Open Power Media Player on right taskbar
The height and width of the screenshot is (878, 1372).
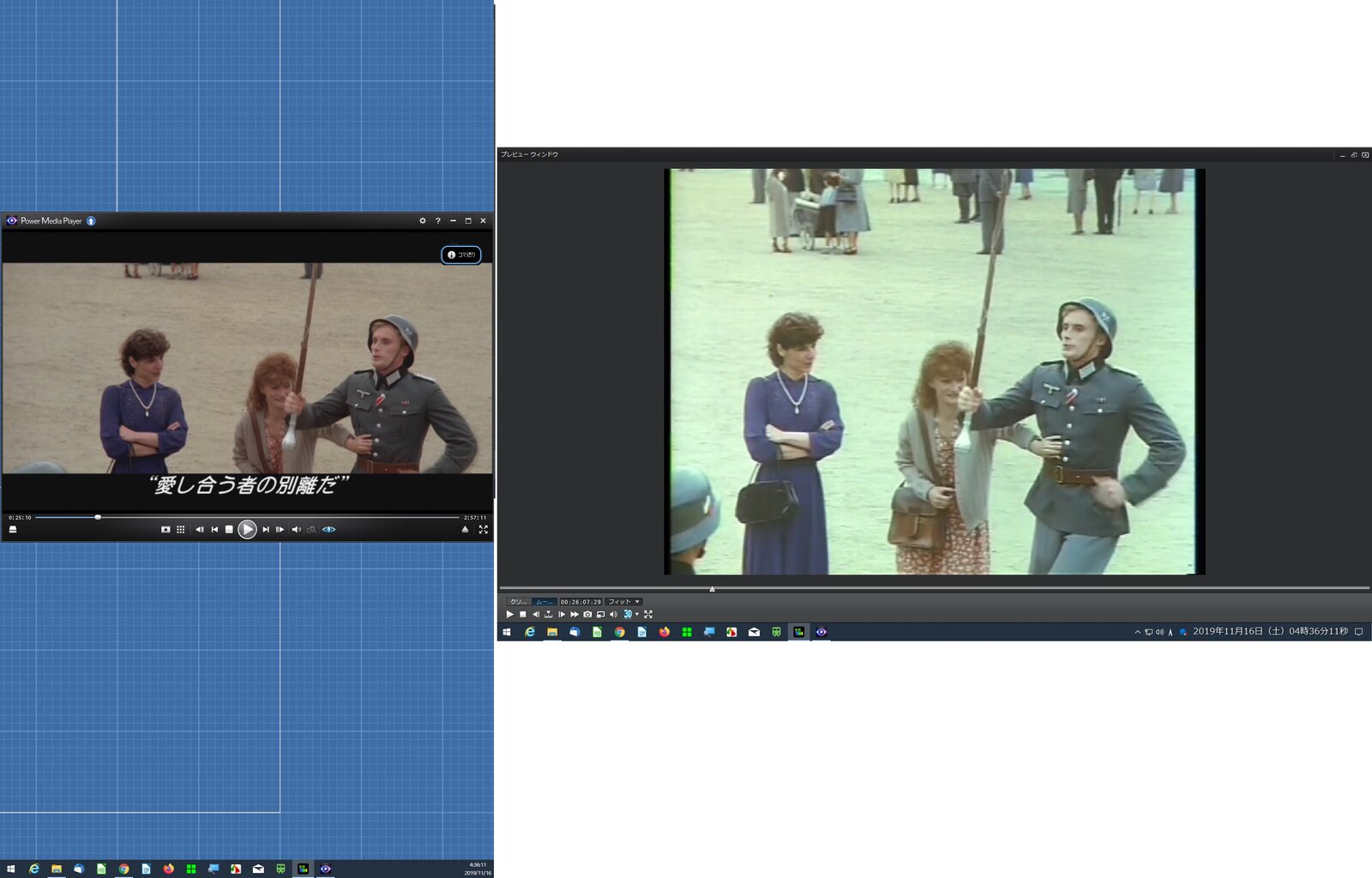[x=821, y=632]
